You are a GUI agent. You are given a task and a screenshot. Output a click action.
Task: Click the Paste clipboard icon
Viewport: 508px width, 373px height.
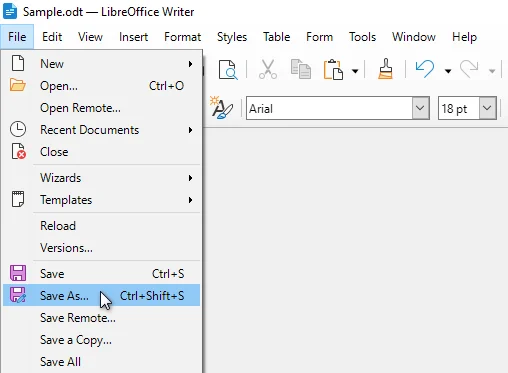click(333, 69)
